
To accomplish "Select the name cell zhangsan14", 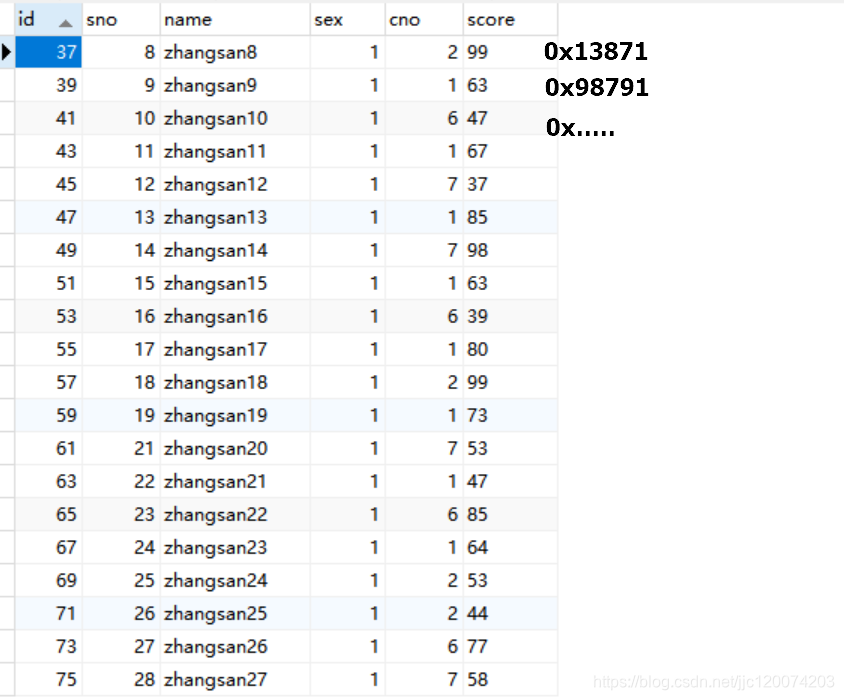I will 235,250.
